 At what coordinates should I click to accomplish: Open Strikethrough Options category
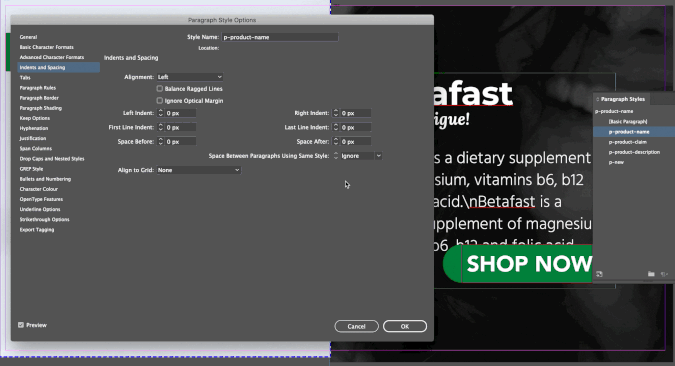pos(44,220)
